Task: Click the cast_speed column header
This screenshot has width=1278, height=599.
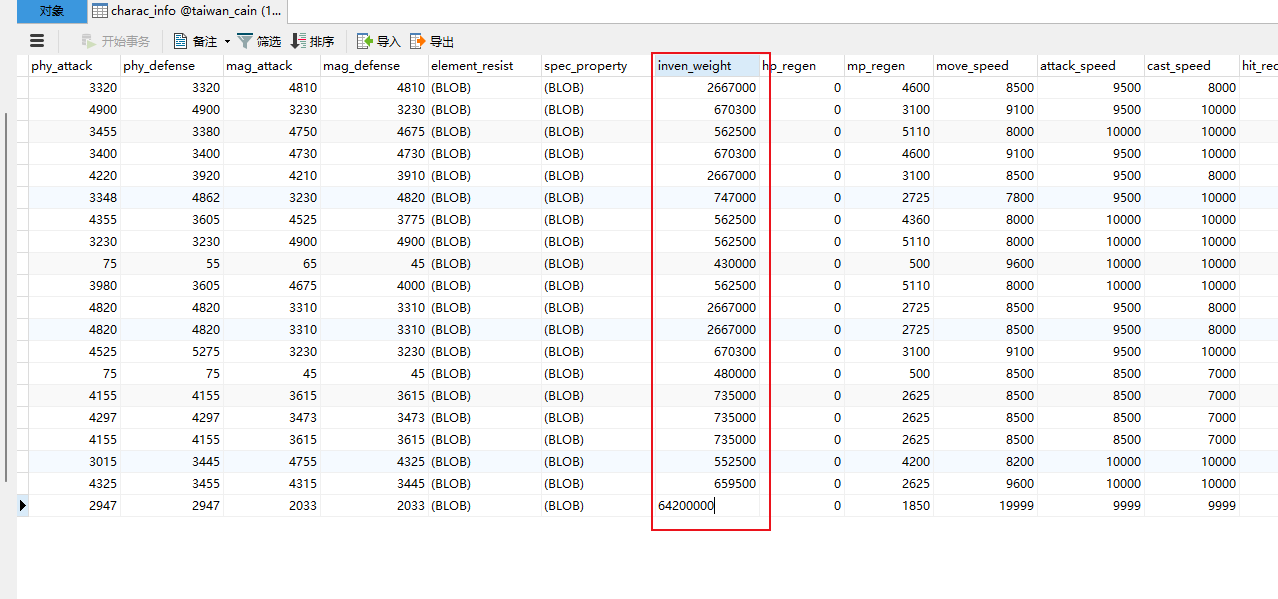Action: pyautogui.click(x=1191, y=66)
